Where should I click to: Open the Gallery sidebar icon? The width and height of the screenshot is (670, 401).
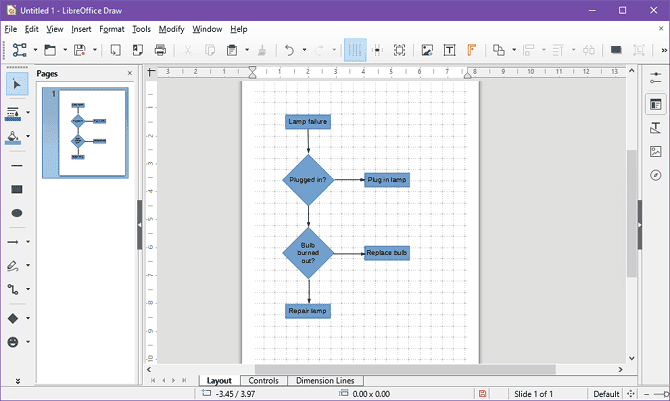[655, 151]
